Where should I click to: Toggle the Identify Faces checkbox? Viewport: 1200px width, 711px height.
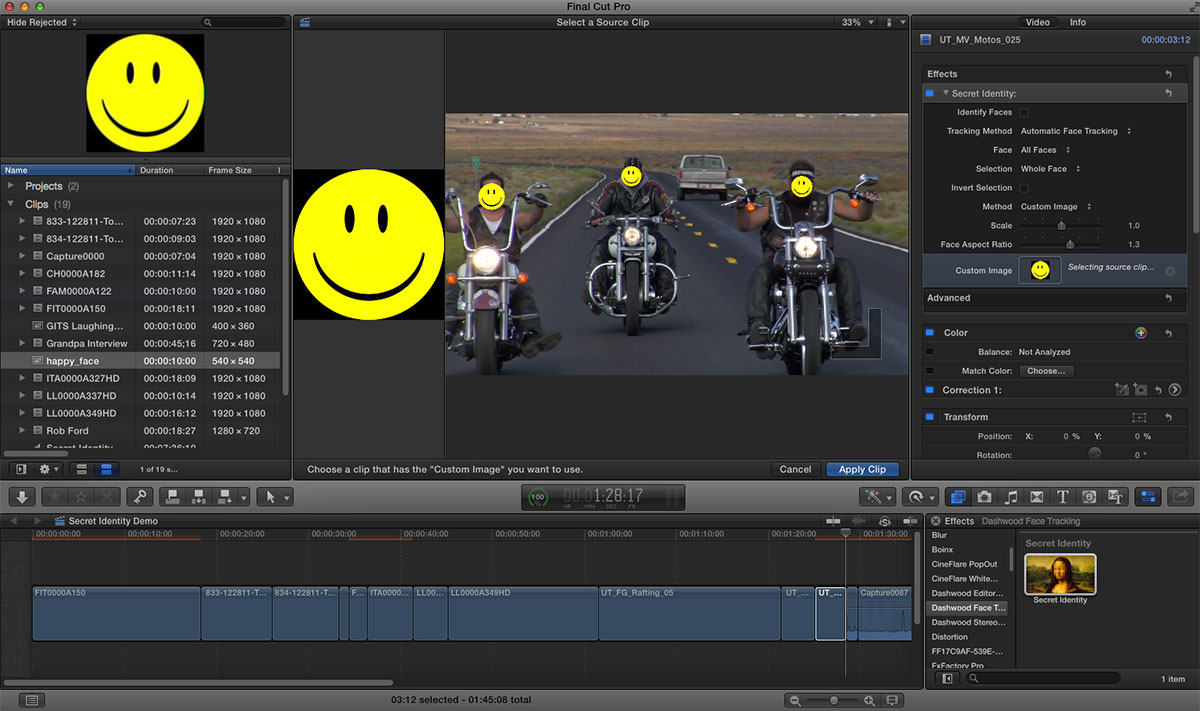(x=1024, y=112)
